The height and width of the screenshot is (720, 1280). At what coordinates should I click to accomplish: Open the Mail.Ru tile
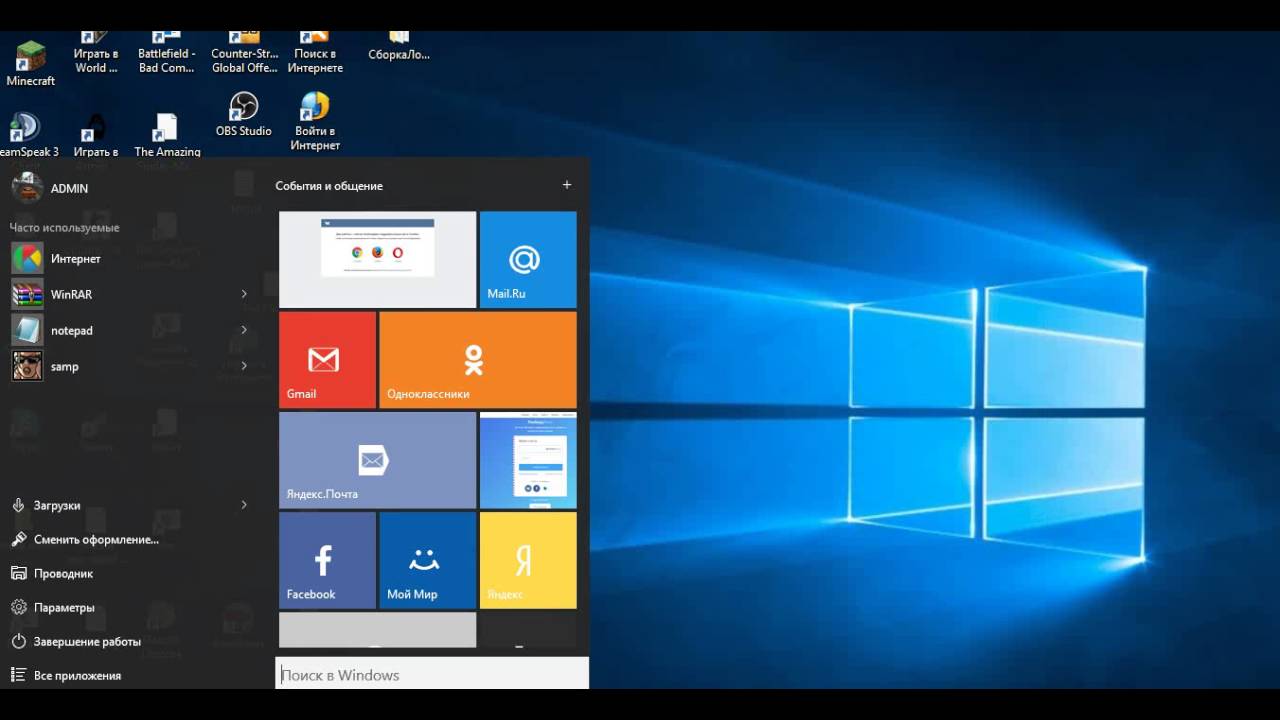point(528,259)
